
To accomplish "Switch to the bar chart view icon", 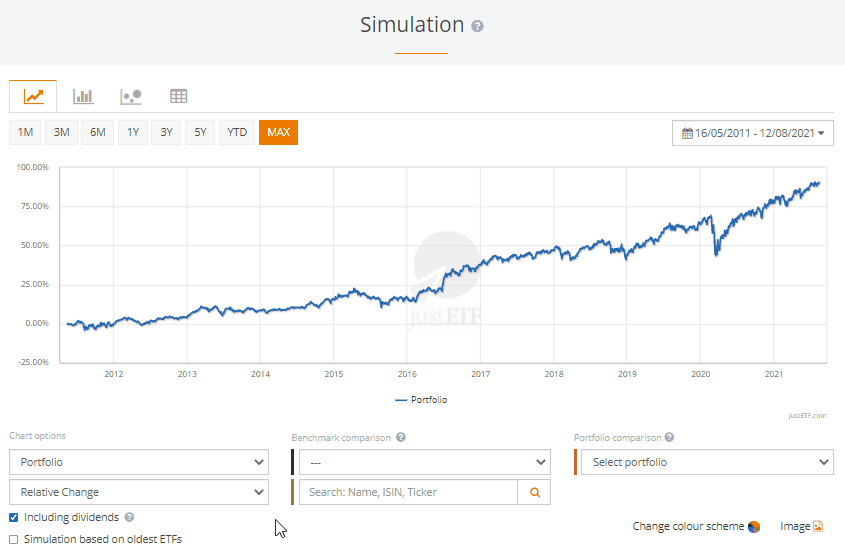I will tap(83, 97).
